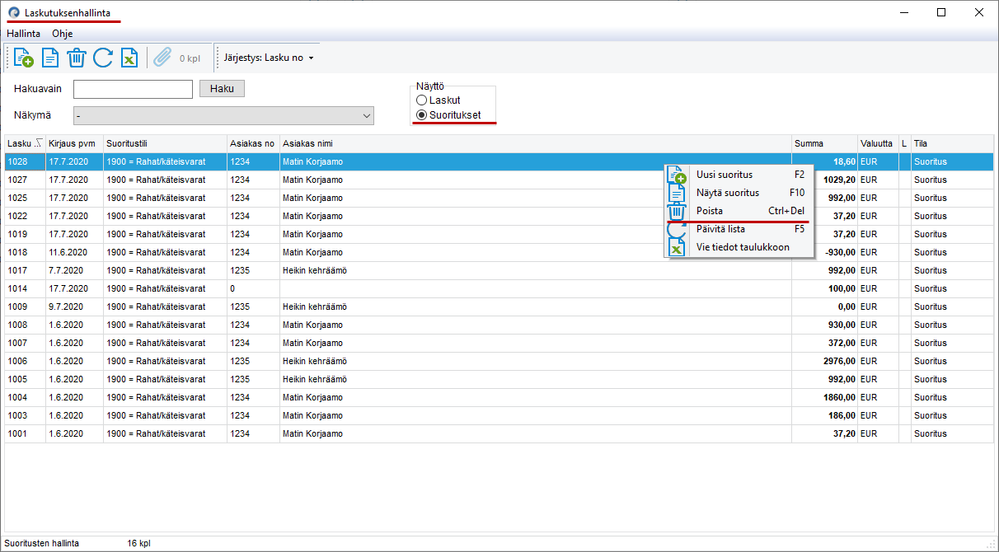The width and height of the screenshot is (999, 552).
Task: Click the Uusi suoritus context menu icon
Action: tap(677, 175)
